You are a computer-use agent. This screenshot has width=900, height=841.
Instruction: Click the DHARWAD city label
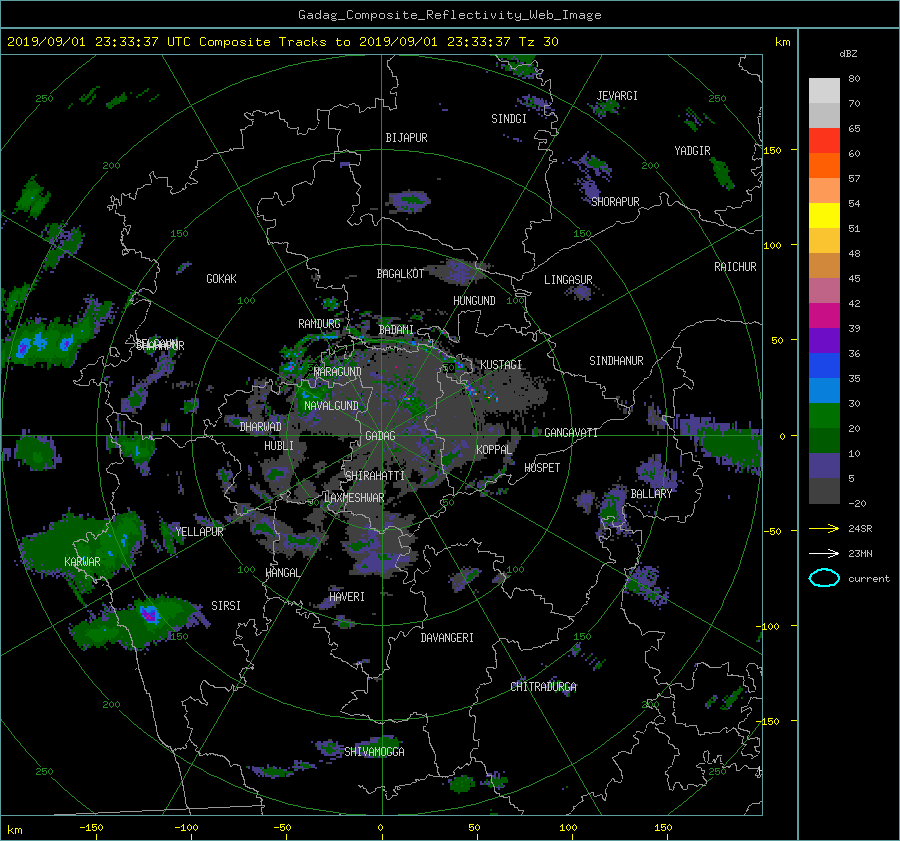click(x=261, y=427)
